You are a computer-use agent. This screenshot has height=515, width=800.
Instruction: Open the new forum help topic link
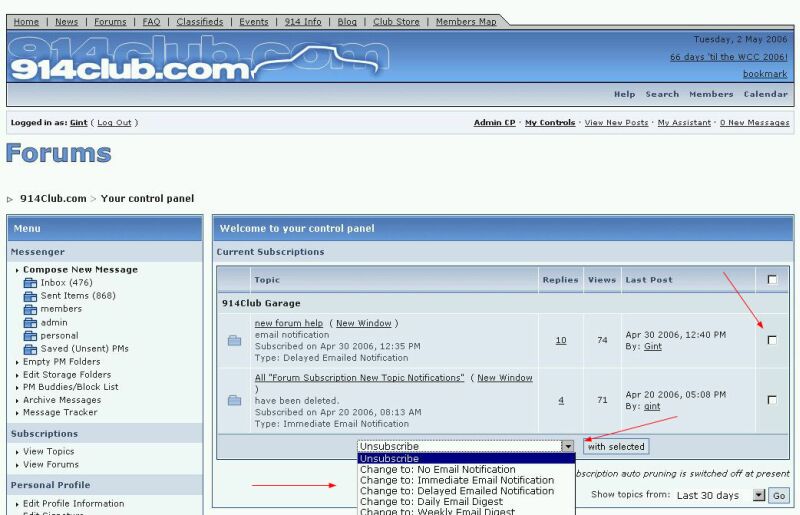pos(289,323)
